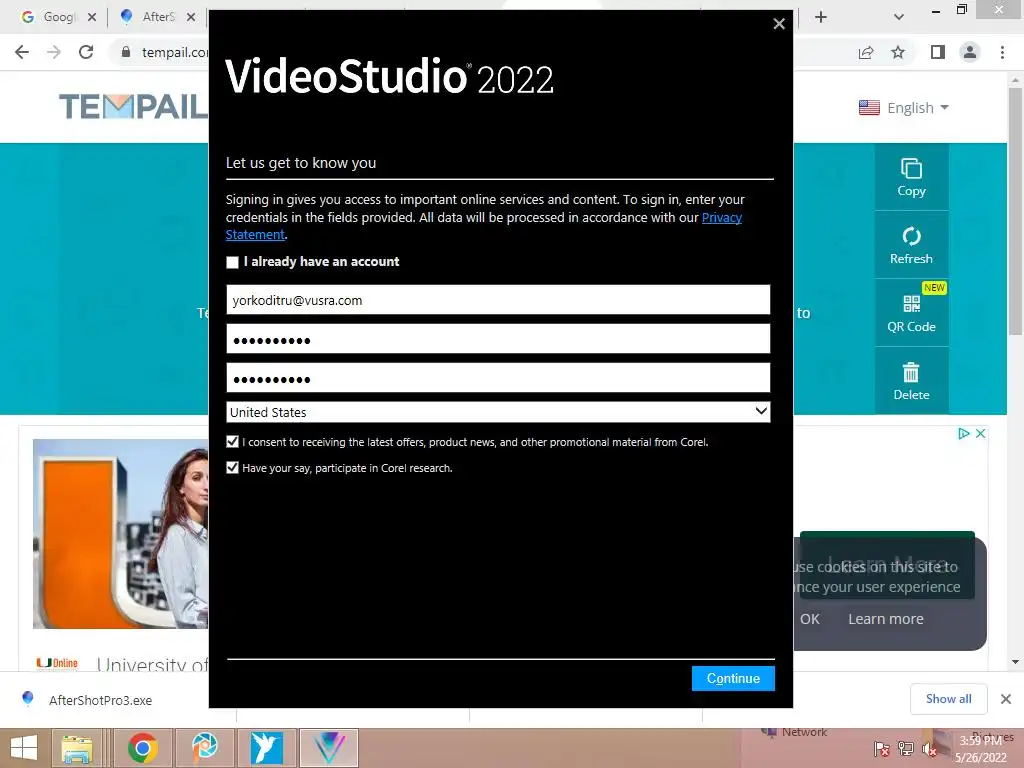Click Copy icon on Tempail page
The image size is (1024, 768).
pos(912,177)
